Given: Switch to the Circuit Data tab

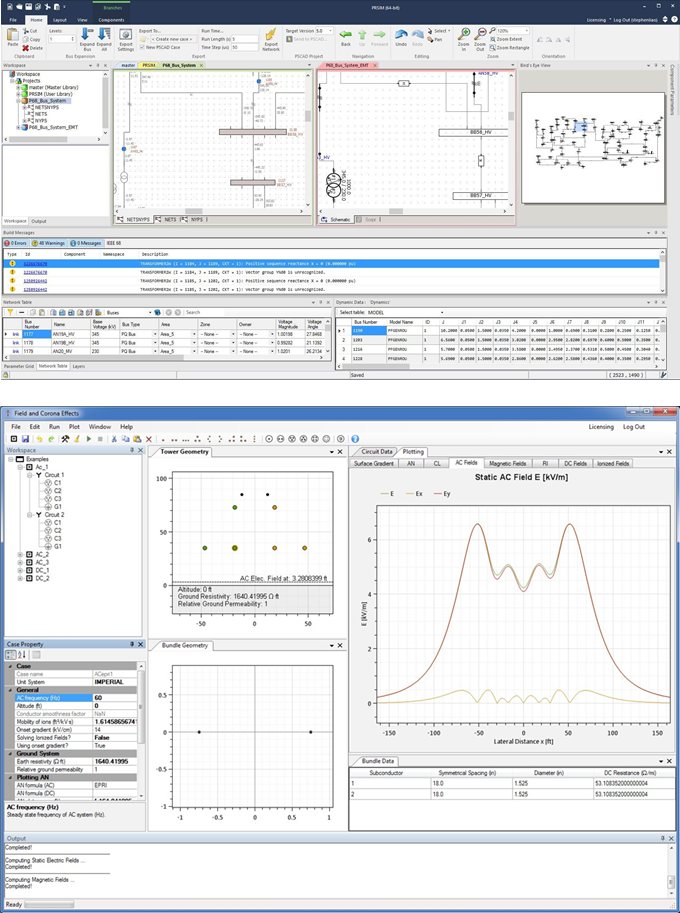Looking at the screenshot, I should (377, 452).
